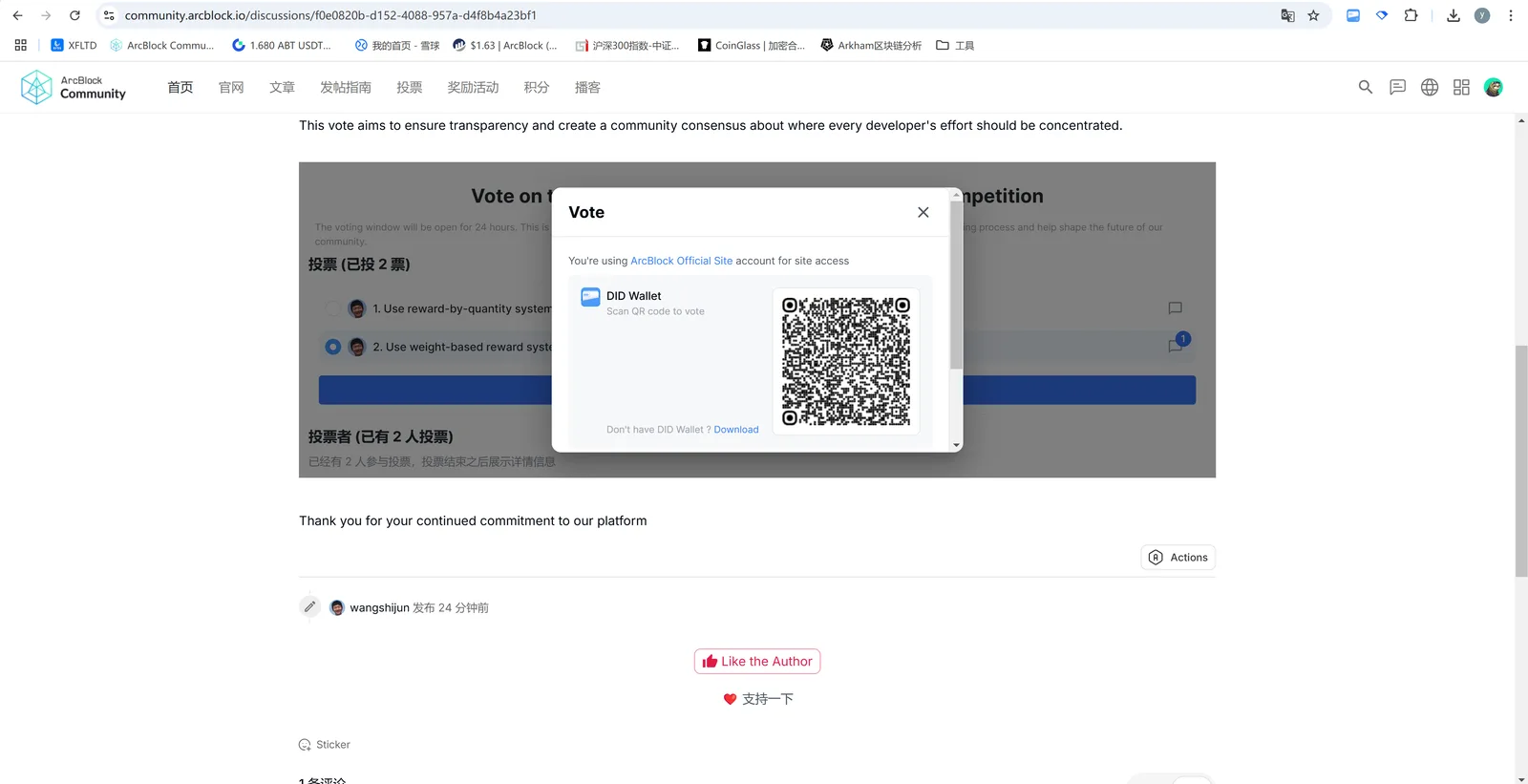Open the browser downloads icon

(1454, 15)
